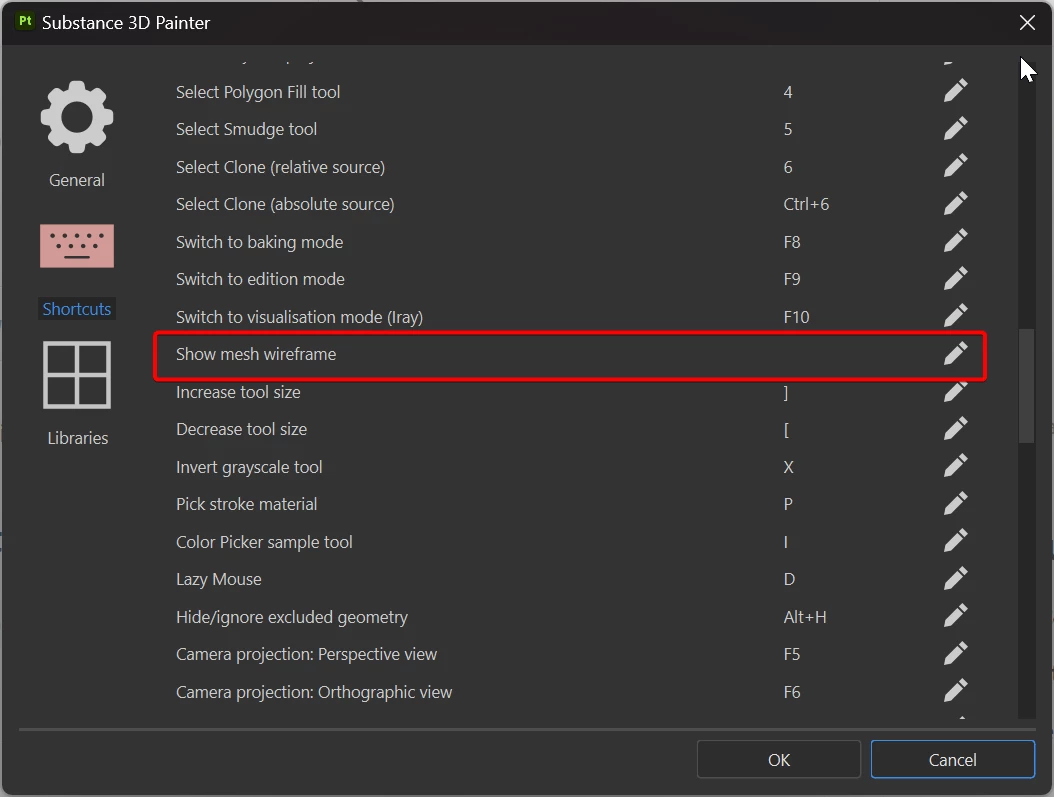Select 'Pick stroke material' entry
The width and height of the screenshot is (1054, 797).
pos(246,504)
